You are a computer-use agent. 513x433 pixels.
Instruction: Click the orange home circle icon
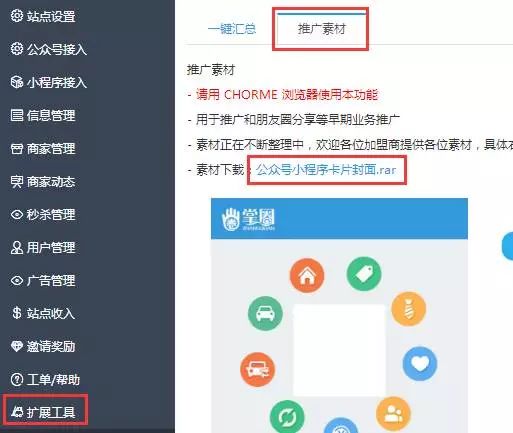click(307, 276)
